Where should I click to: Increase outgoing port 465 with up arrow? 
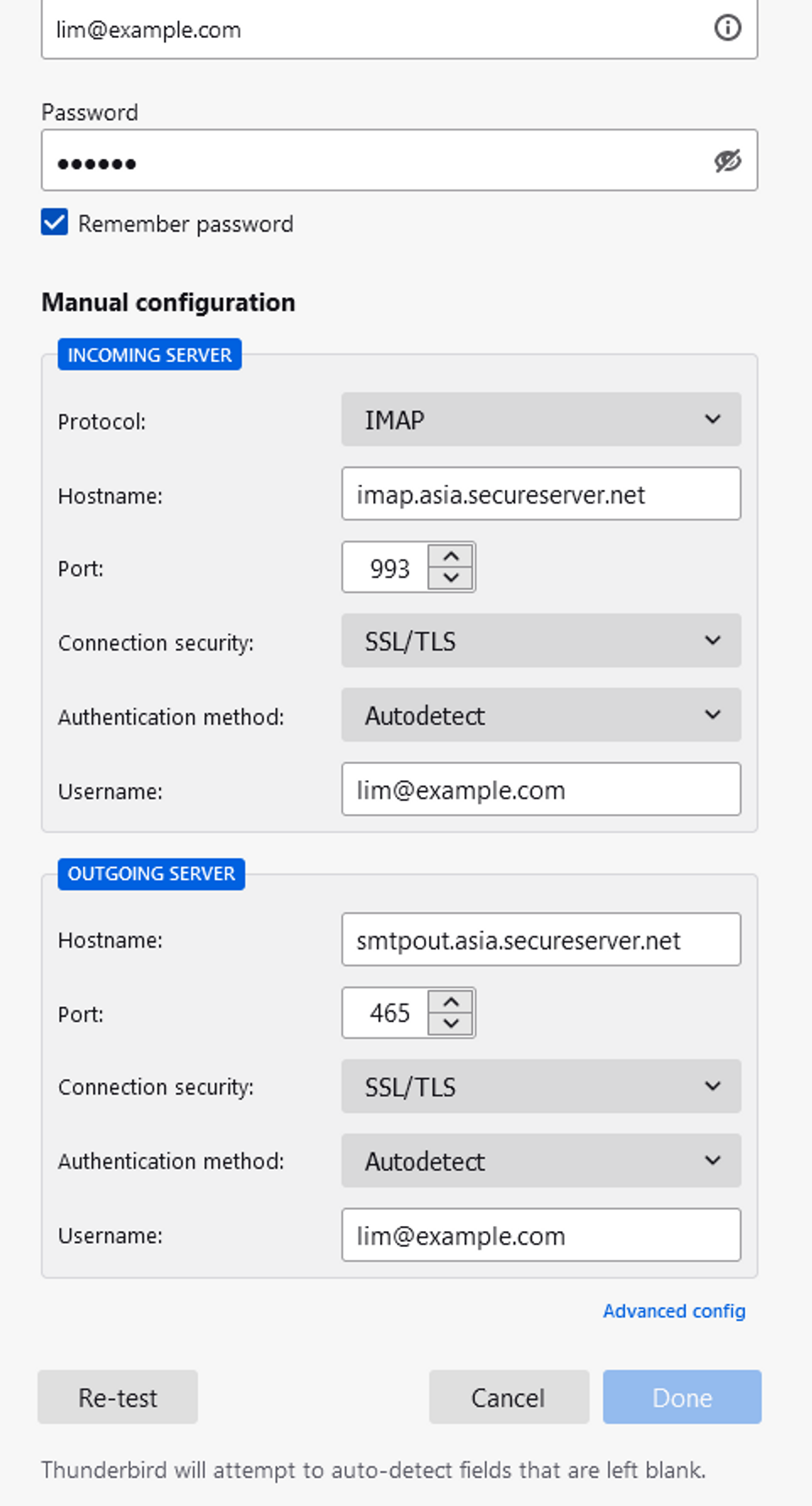[x=451, y=1003]
